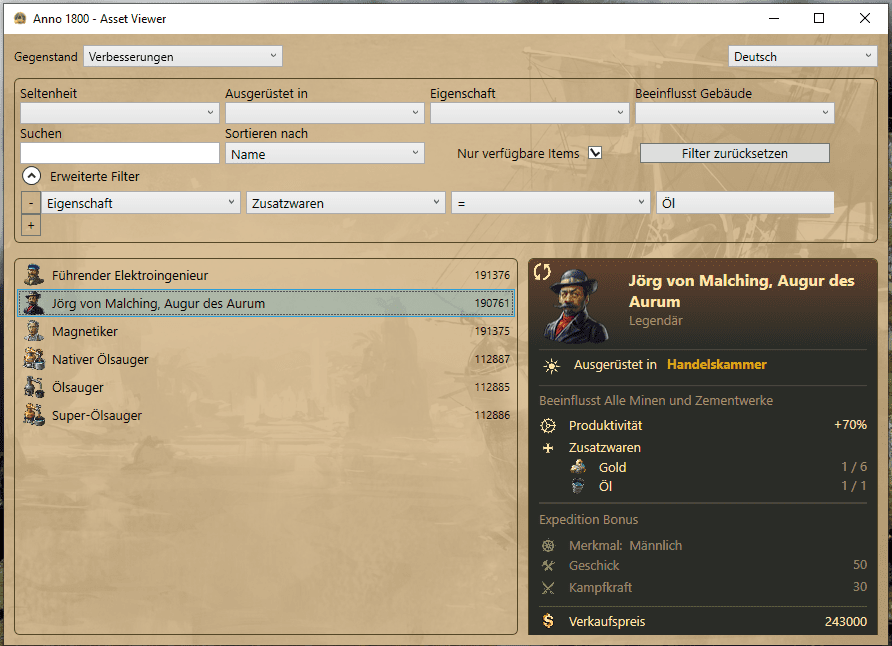Click the Legendär rarity text
Screen dimensions: 892x646
click(x=655, y=321)
